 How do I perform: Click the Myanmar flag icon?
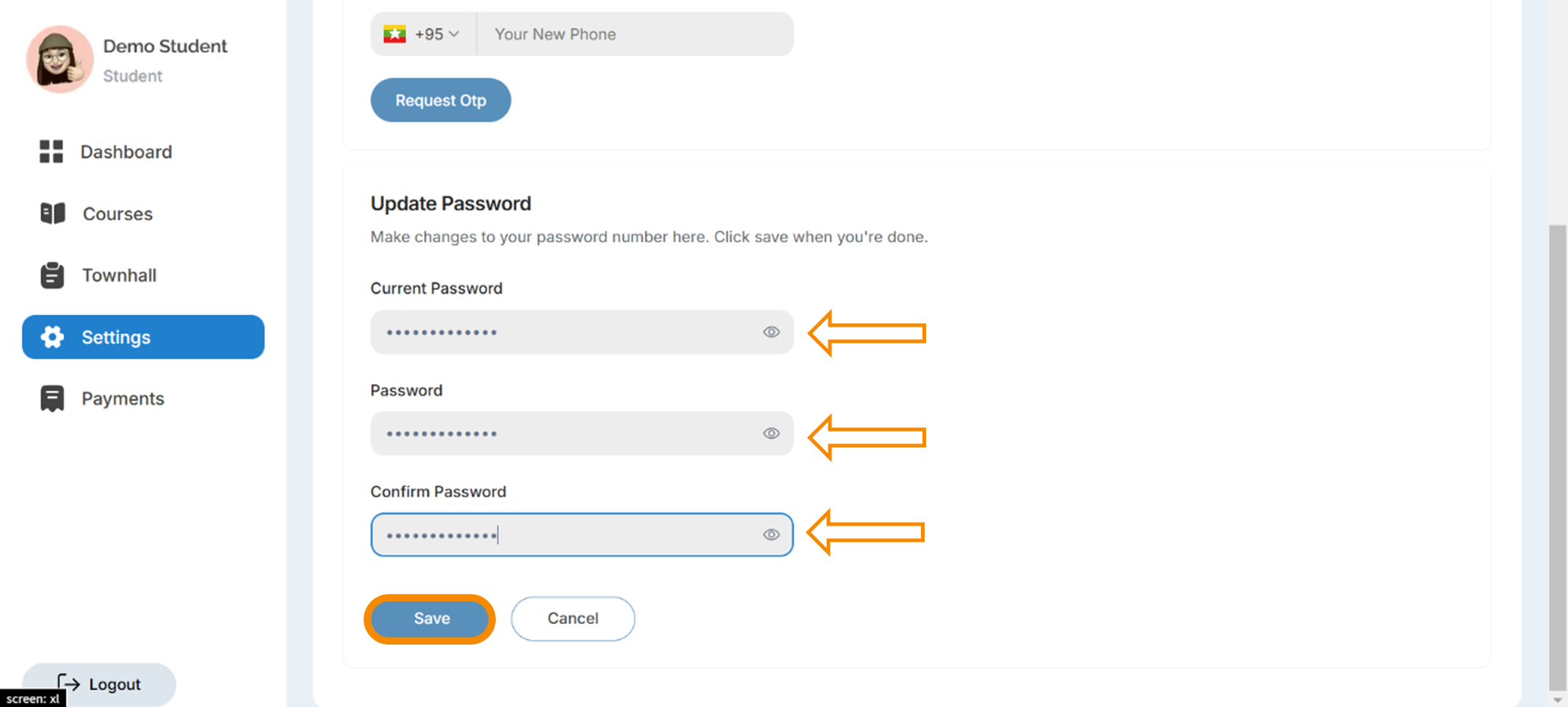395,35
